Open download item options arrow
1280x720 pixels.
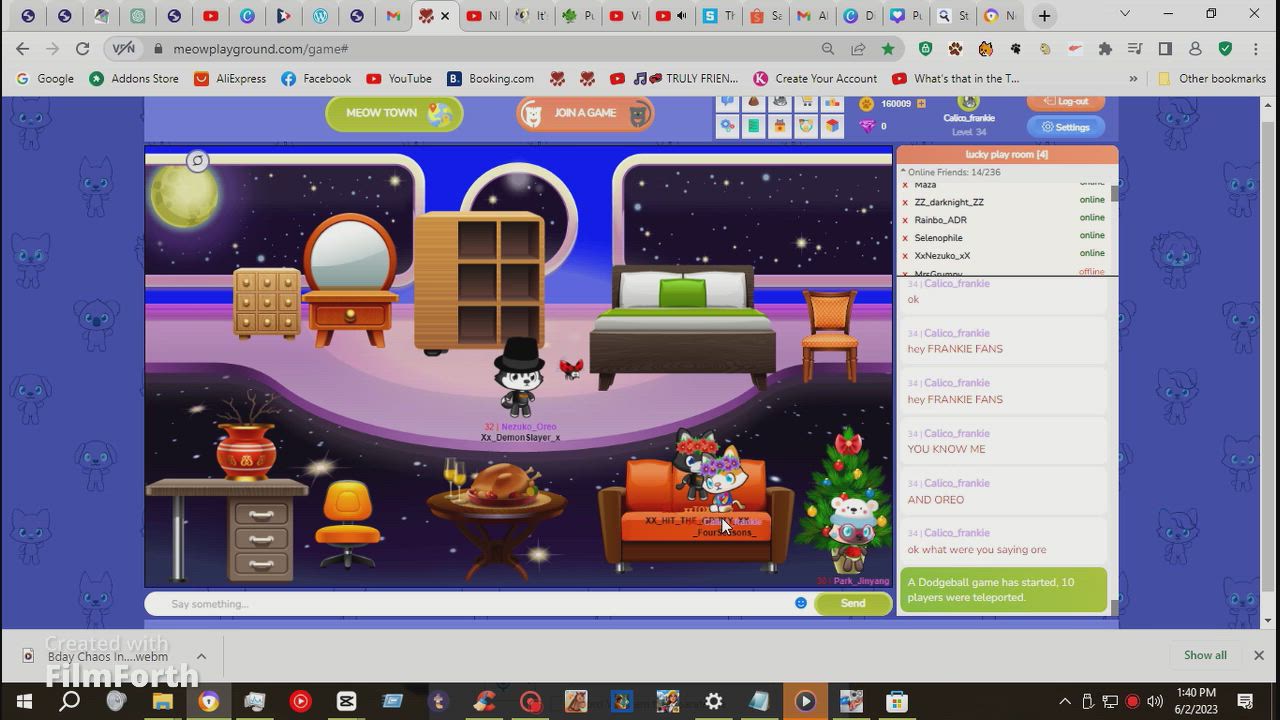click(201, 656)
